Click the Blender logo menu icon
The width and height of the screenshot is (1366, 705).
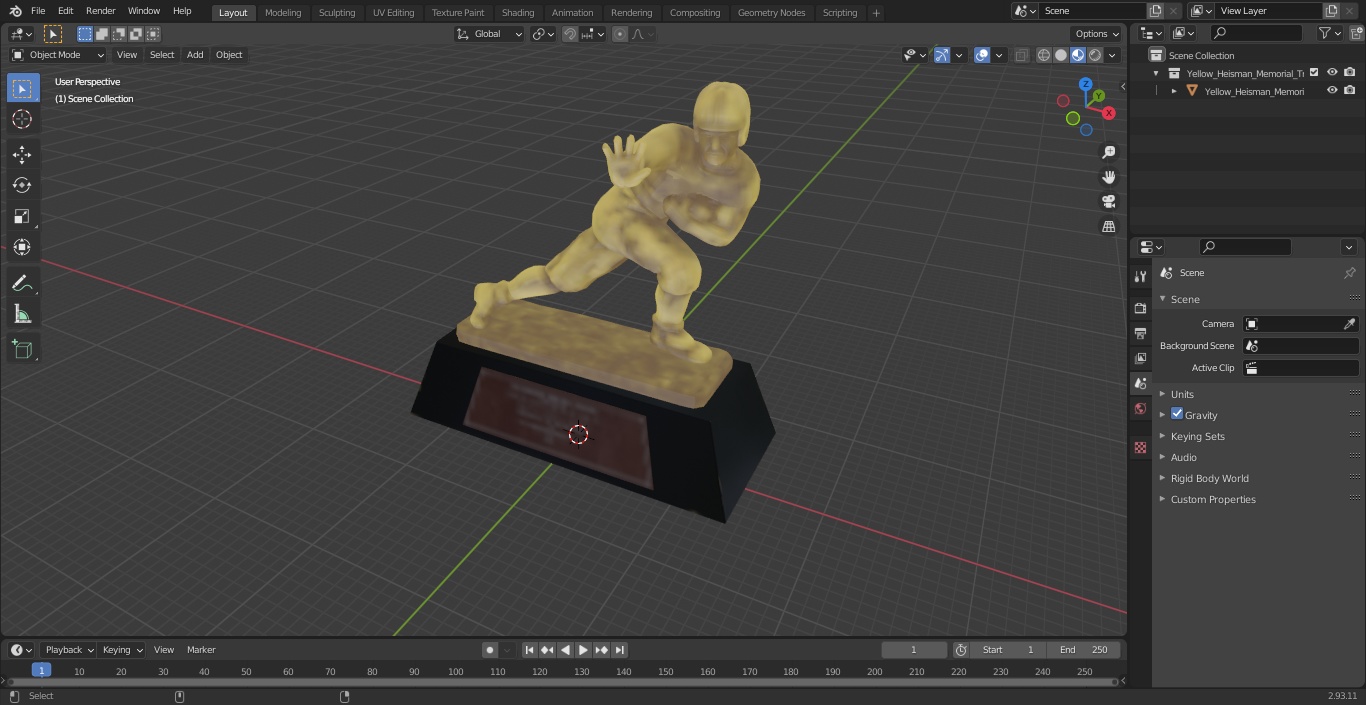[14, 11]
